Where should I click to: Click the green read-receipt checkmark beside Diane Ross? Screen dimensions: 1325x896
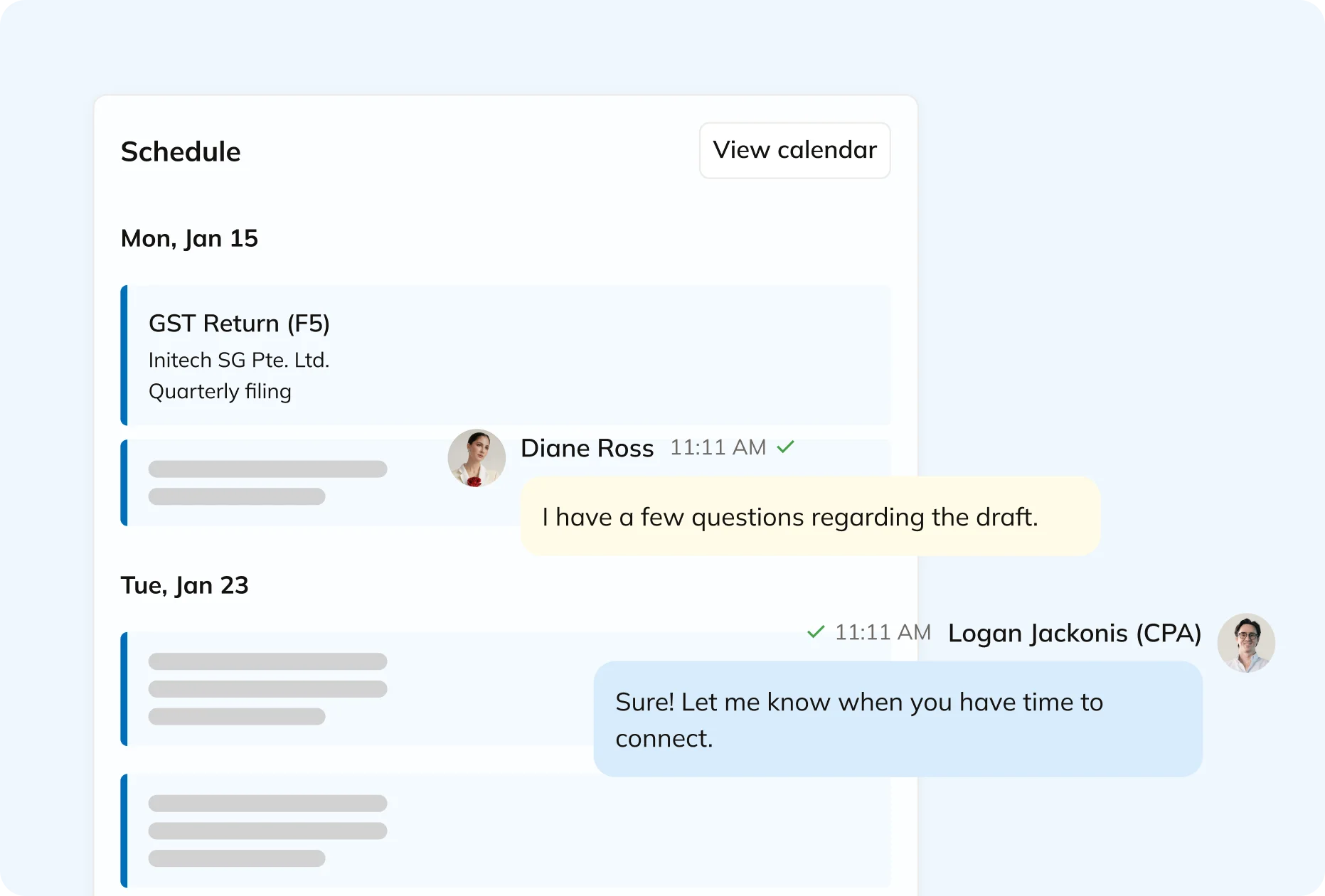click(x=787, y=447)
